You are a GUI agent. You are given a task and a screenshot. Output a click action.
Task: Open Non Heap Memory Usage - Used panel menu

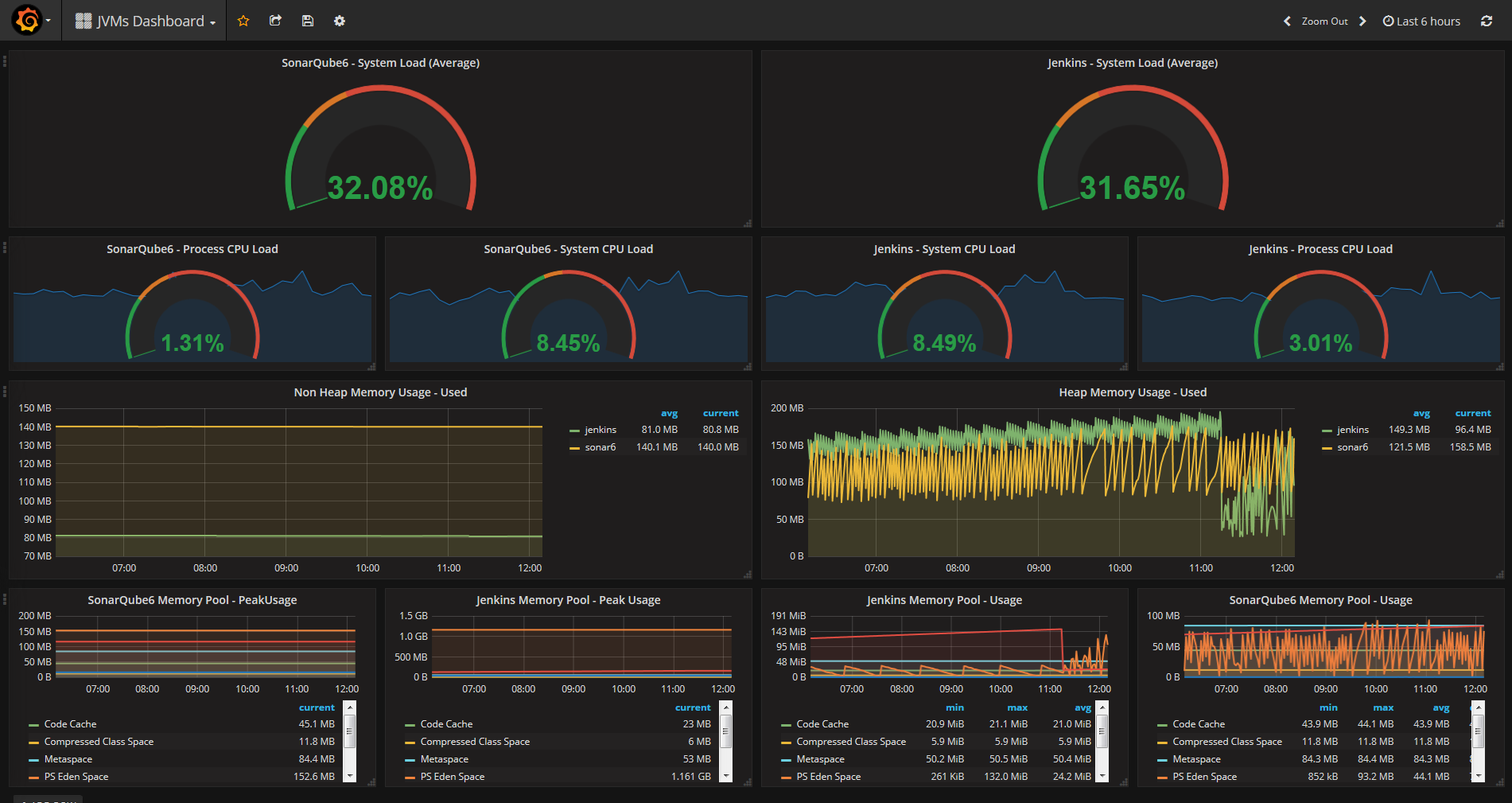pos(380,392)
